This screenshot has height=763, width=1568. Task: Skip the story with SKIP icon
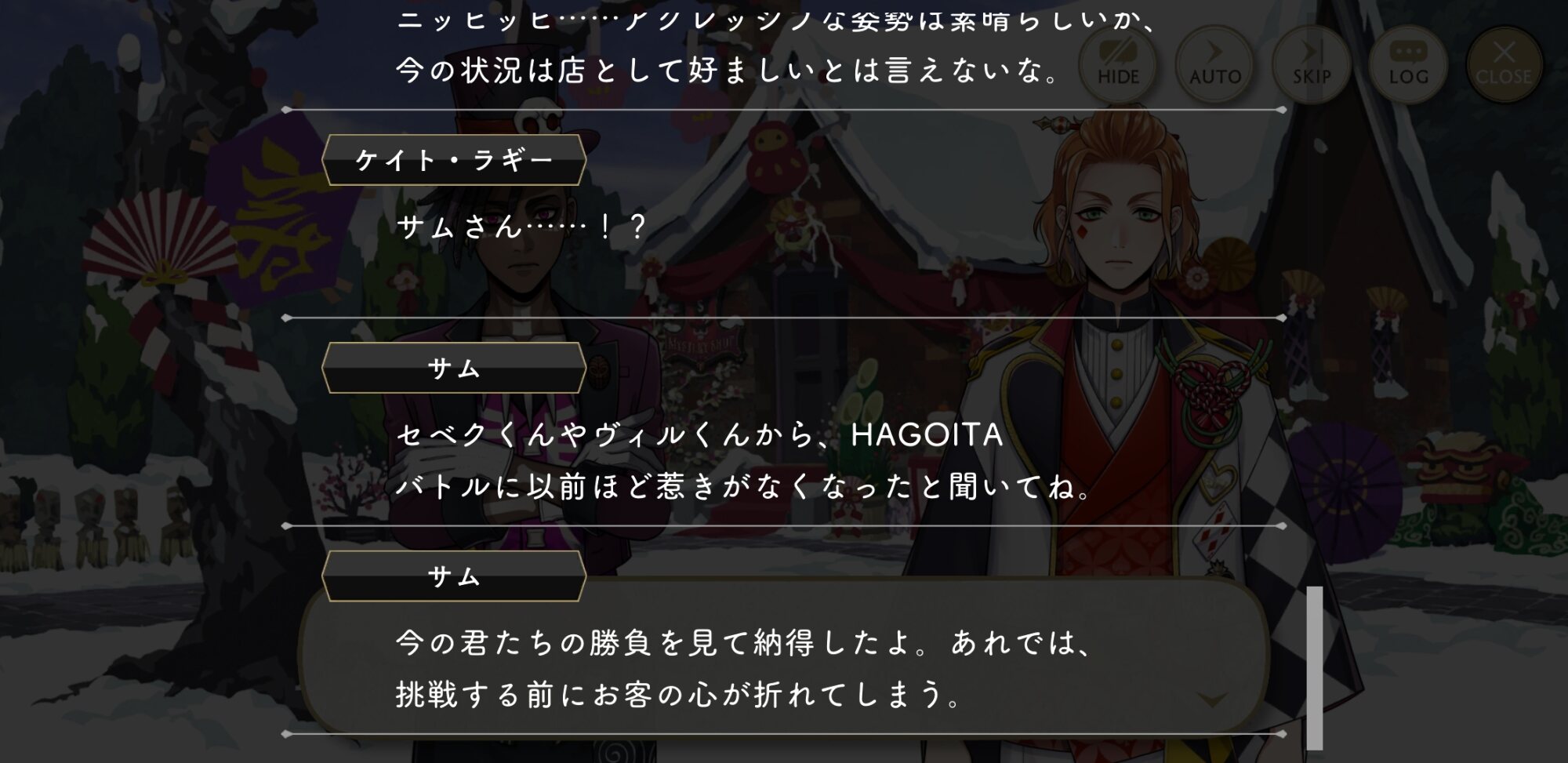[1312, 63]
